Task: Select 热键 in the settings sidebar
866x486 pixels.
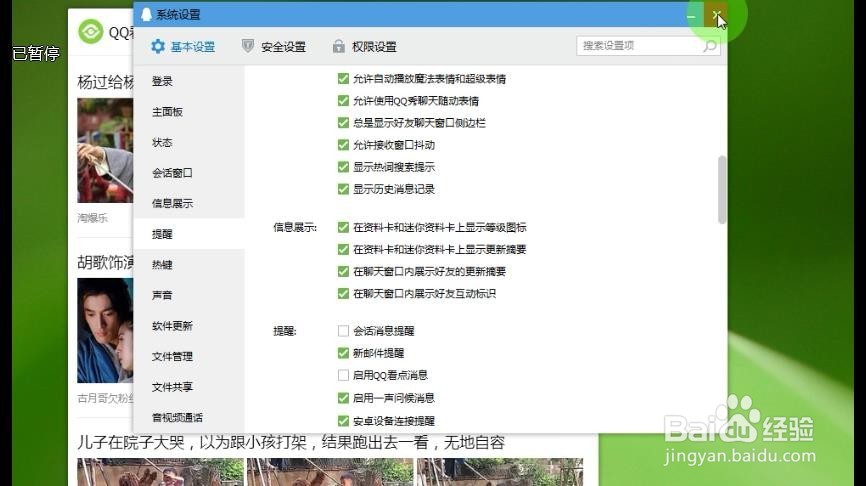Action: coord(189,265)
